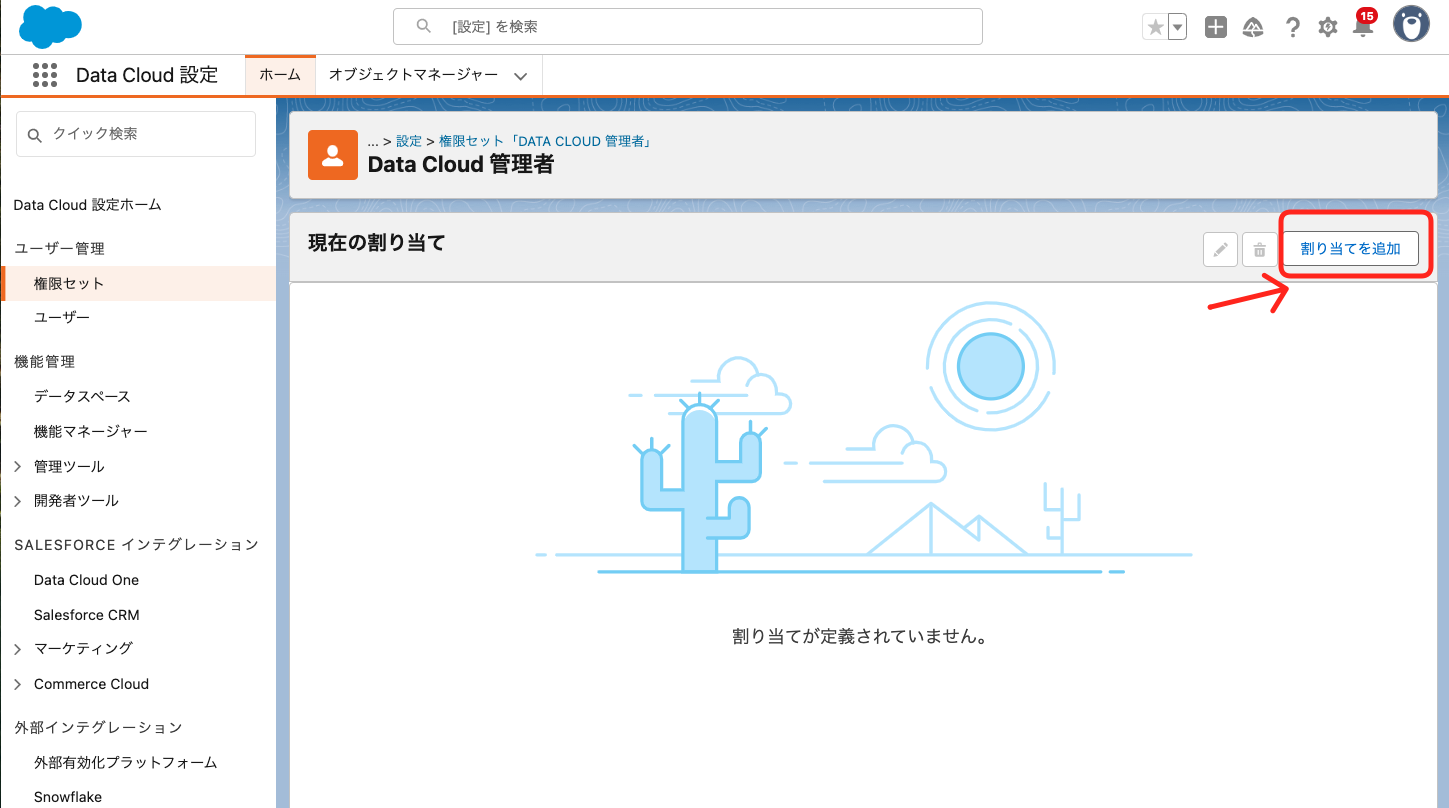Click the 割り当てが定義されていません。 message

860,636
